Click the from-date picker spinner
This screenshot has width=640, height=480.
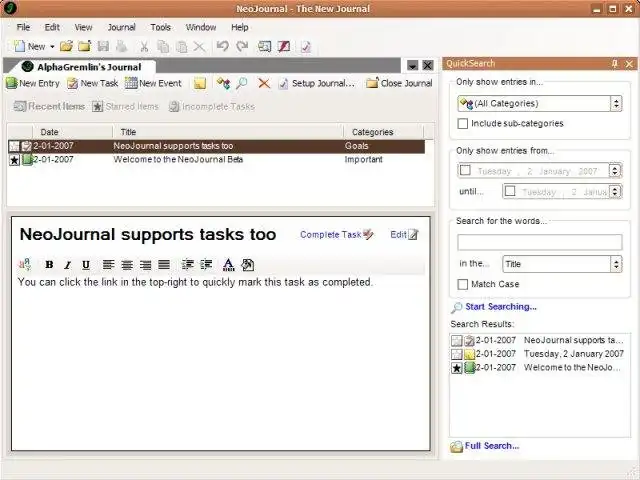point(614,170)
